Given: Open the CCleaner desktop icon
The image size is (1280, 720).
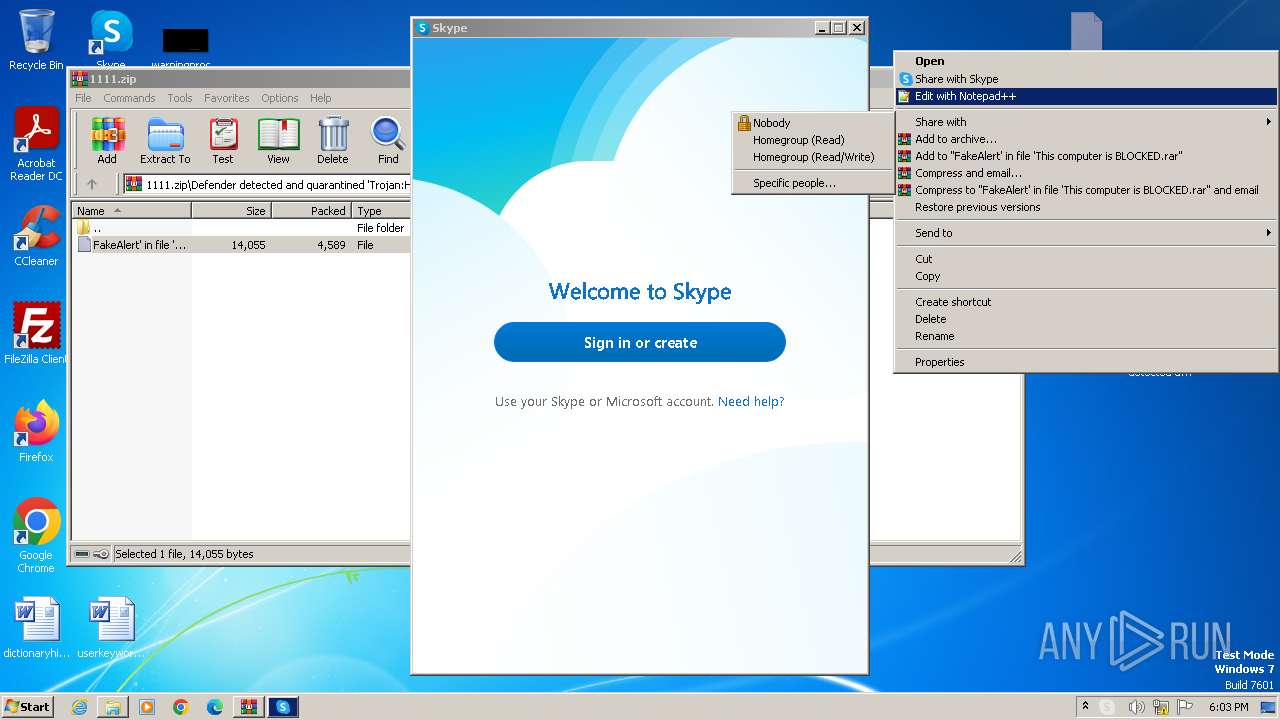Looking at the screenshot, I should [36, 236].
